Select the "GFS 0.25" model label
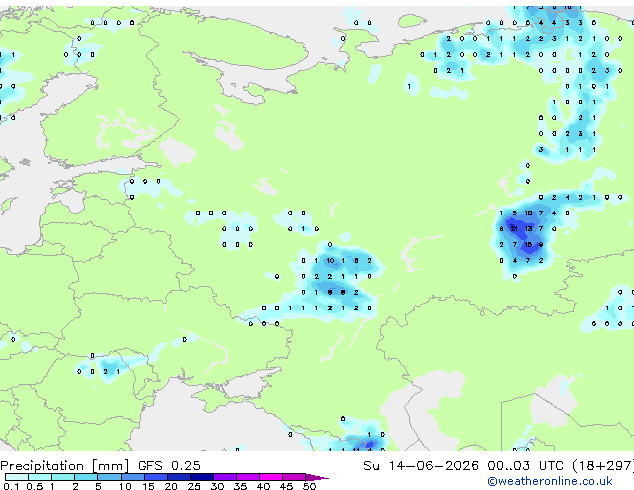Screen dimensions: 634x490 click(169, 465)
